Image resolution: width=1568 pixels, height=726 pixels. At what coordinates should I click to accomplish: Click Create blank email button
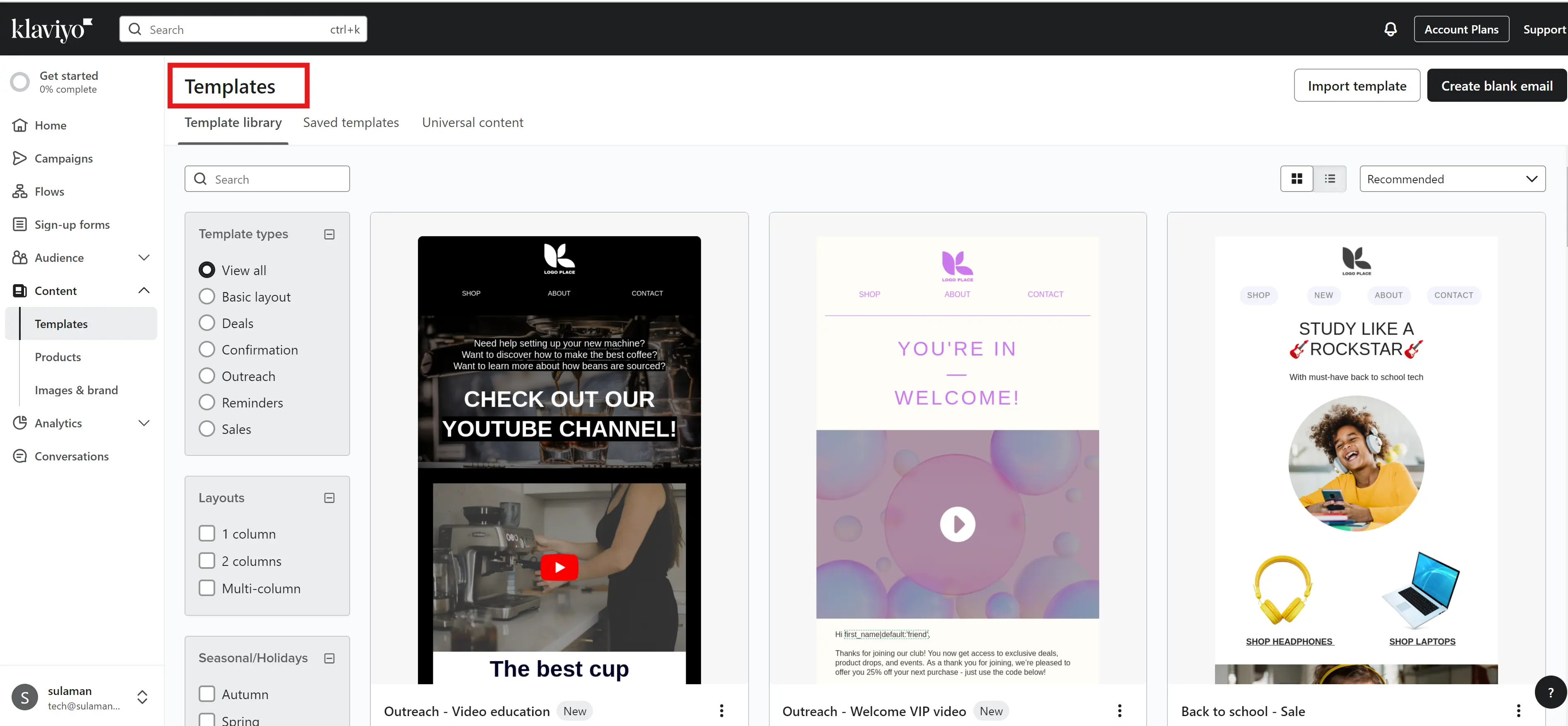1496,86
